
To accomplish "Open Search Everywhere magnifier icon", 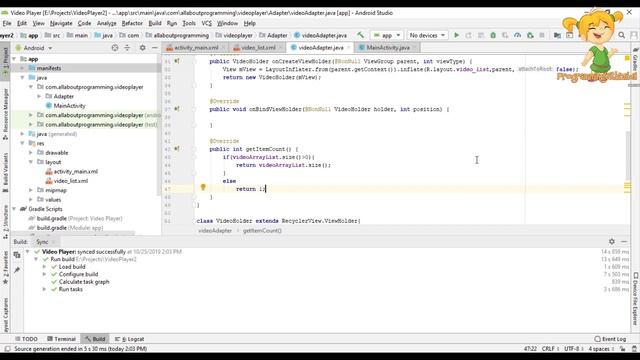I will [622, 36].
